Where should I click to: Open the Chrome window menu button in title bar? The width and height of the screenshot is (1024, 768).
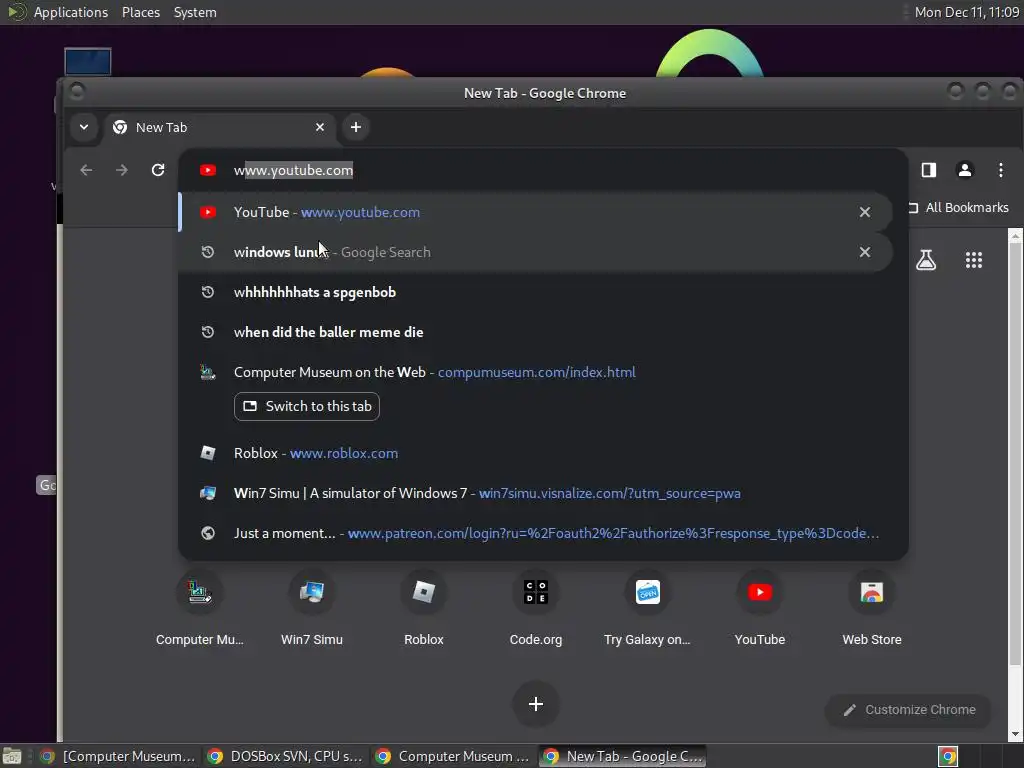[77, 91]
